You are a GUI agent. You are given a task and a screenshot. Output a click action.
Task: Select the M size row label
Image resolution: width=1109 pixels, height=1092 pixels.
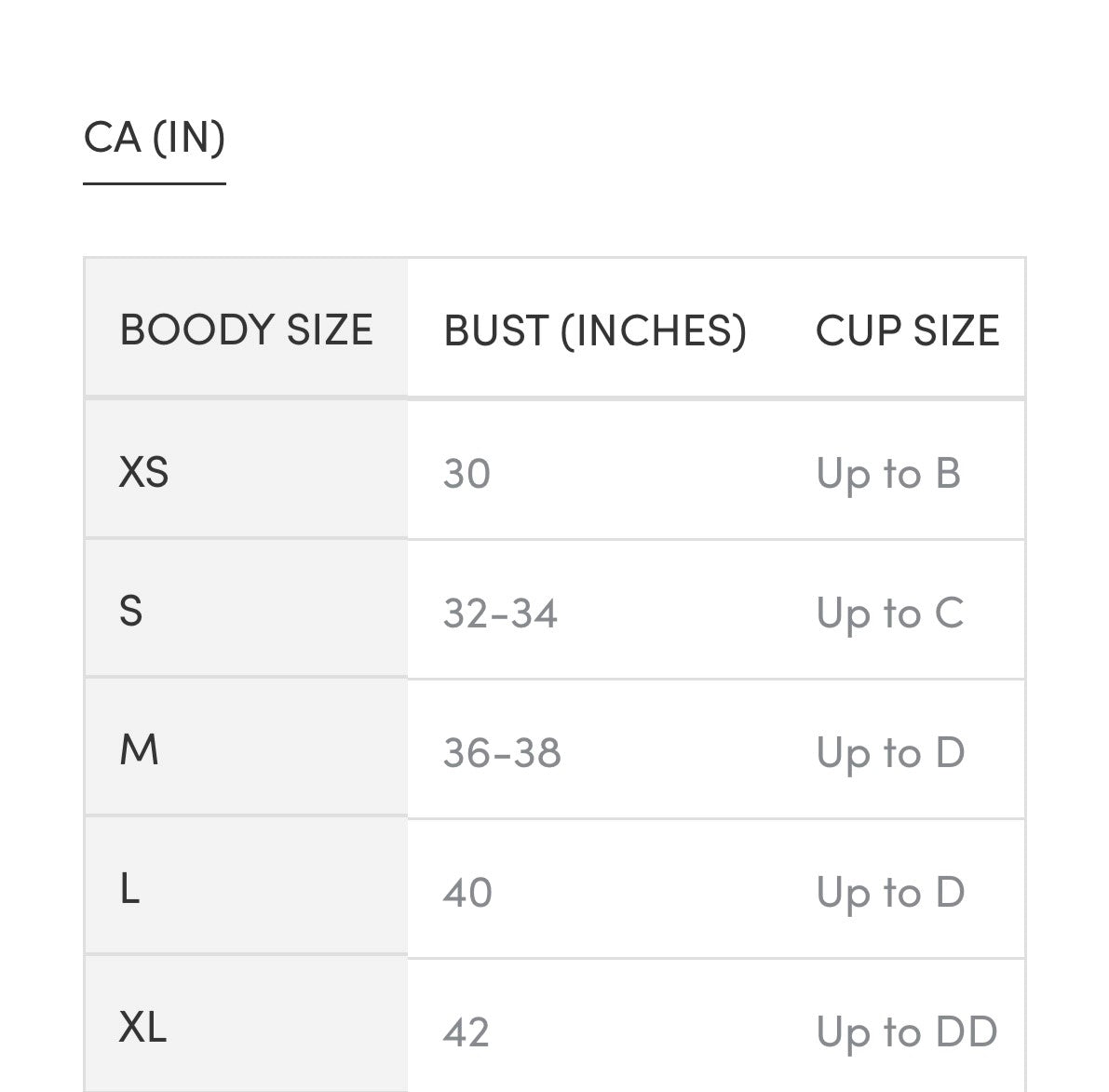139,750
